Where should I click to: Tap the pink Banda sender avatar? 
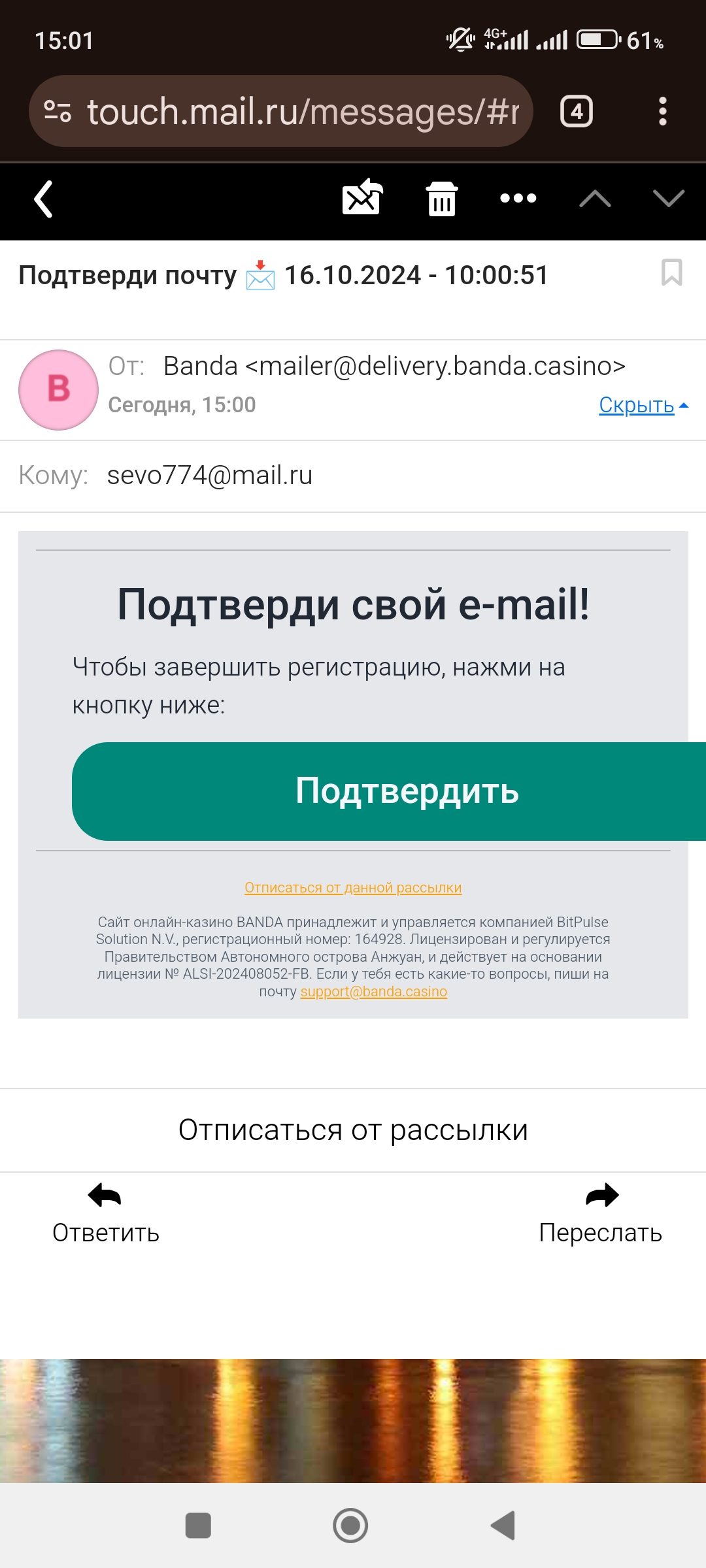point(58,390)
